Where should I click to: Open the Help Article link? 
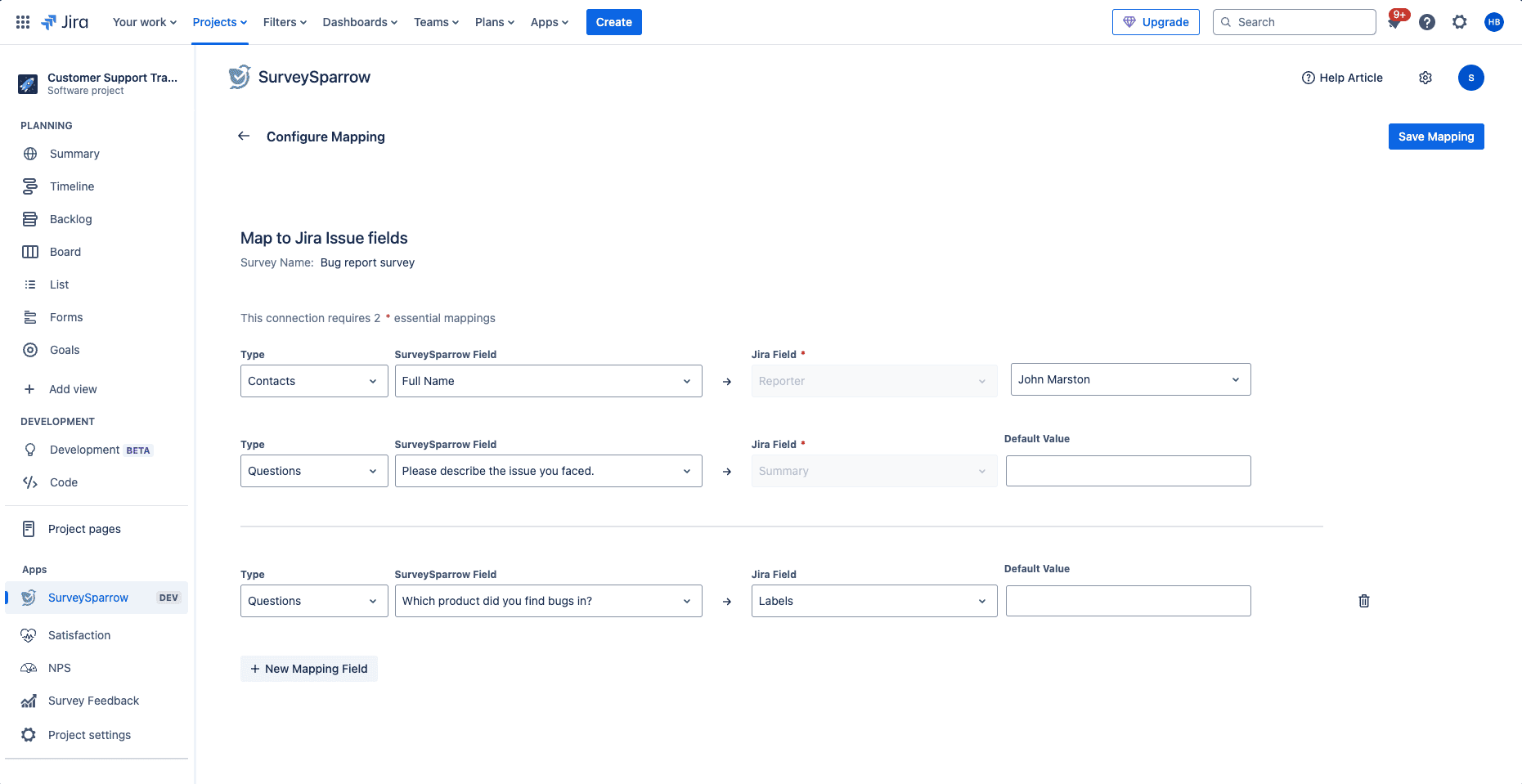pos(1342,78)
